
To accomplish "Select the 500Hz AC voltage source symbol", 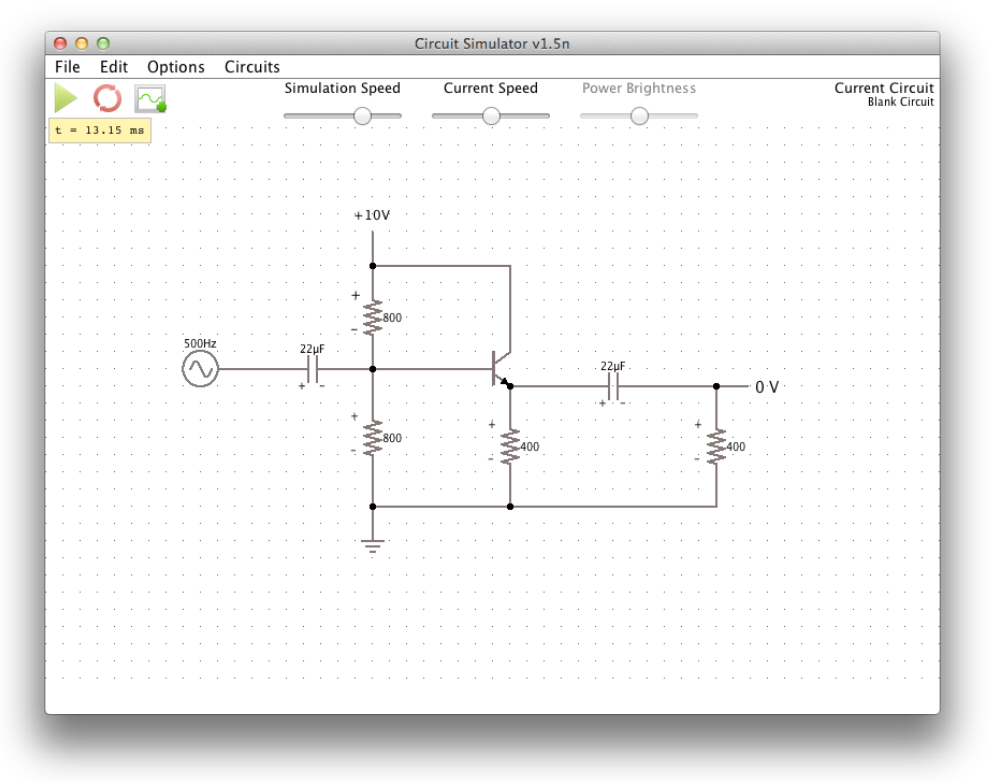I will coord(200,369).
